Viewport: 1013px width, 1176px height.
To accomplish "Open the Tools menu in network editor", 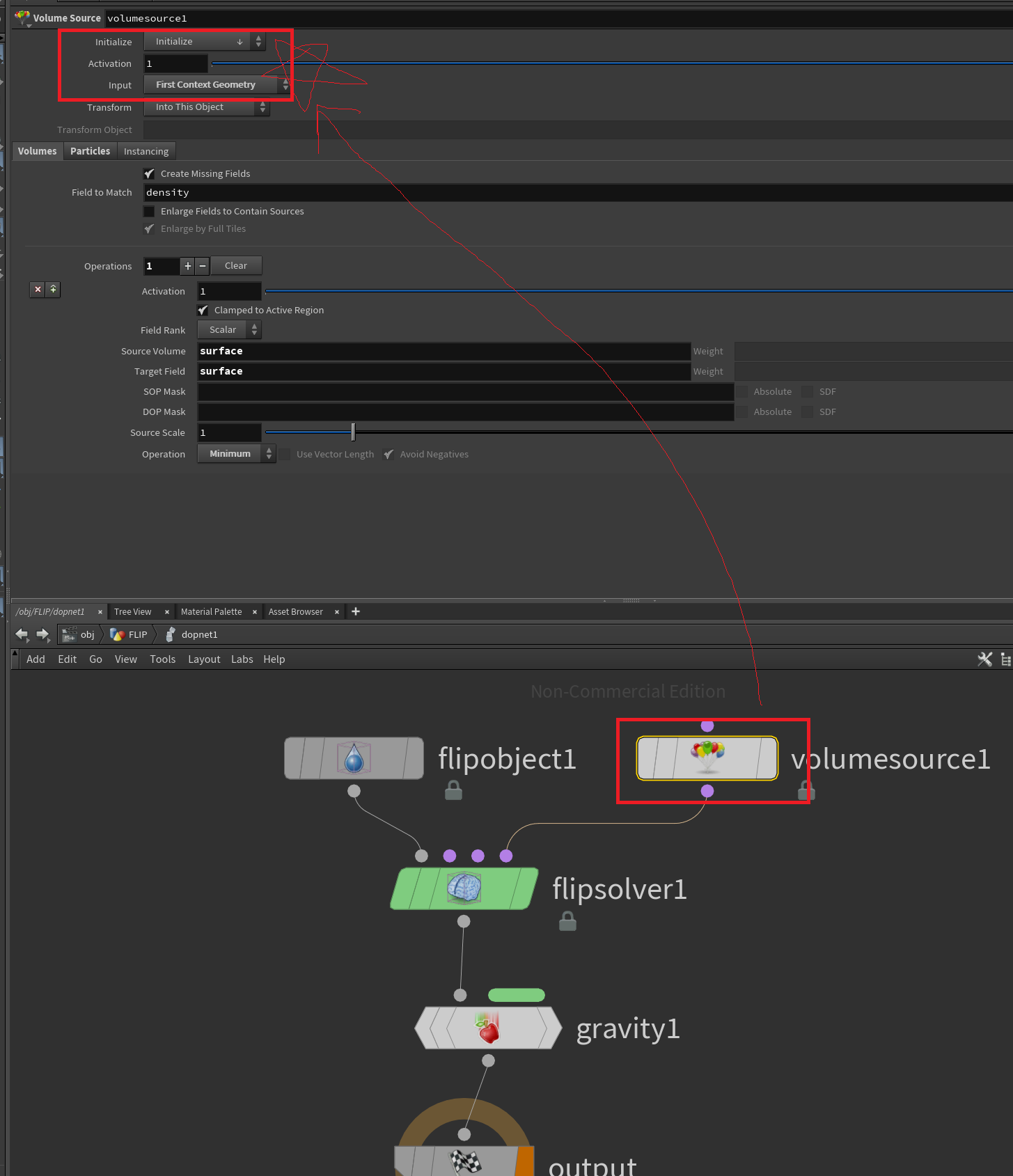I will click(163, 659).
